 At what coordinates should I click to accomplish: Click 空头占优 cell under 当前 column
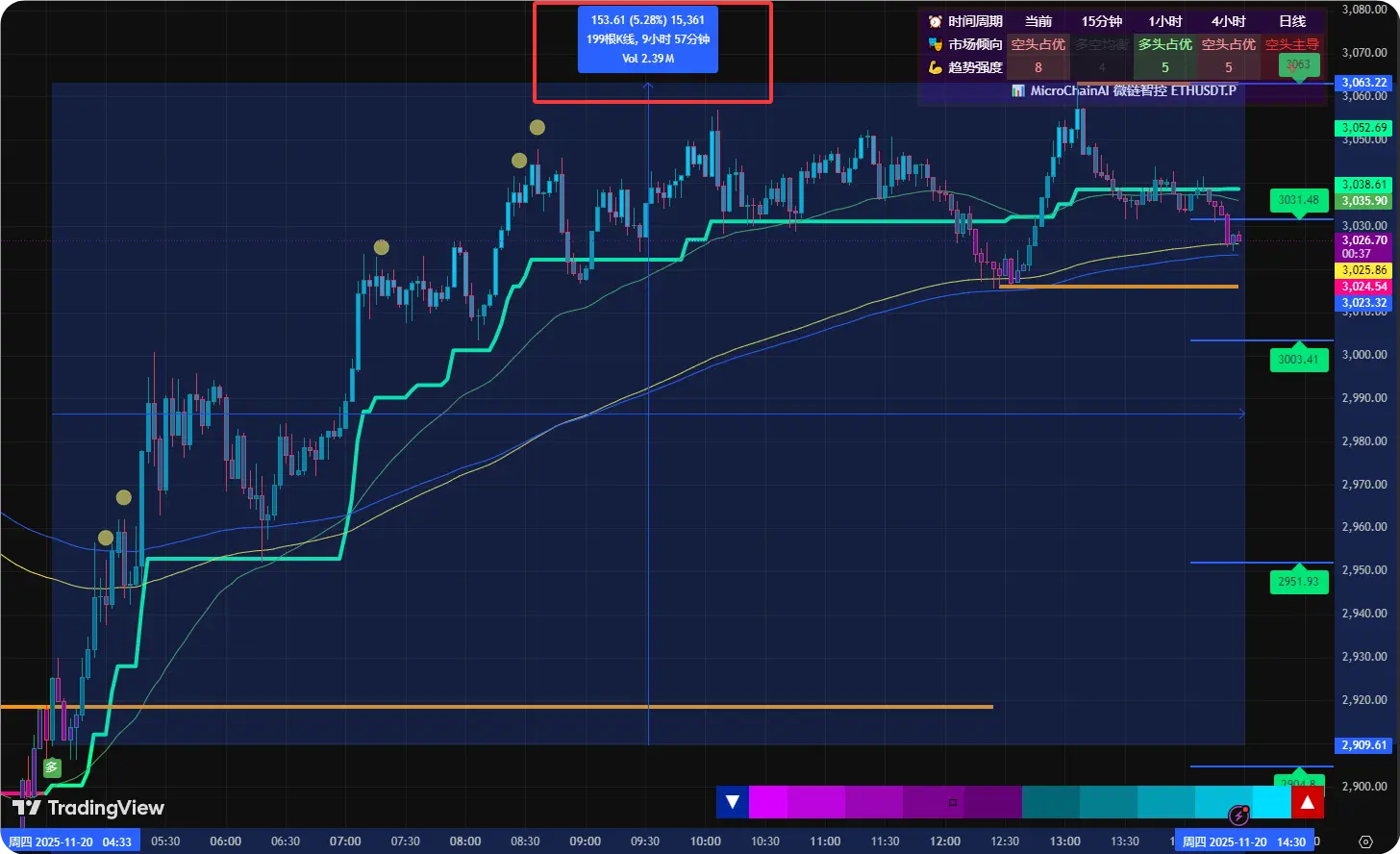[x=1038, y=44]
